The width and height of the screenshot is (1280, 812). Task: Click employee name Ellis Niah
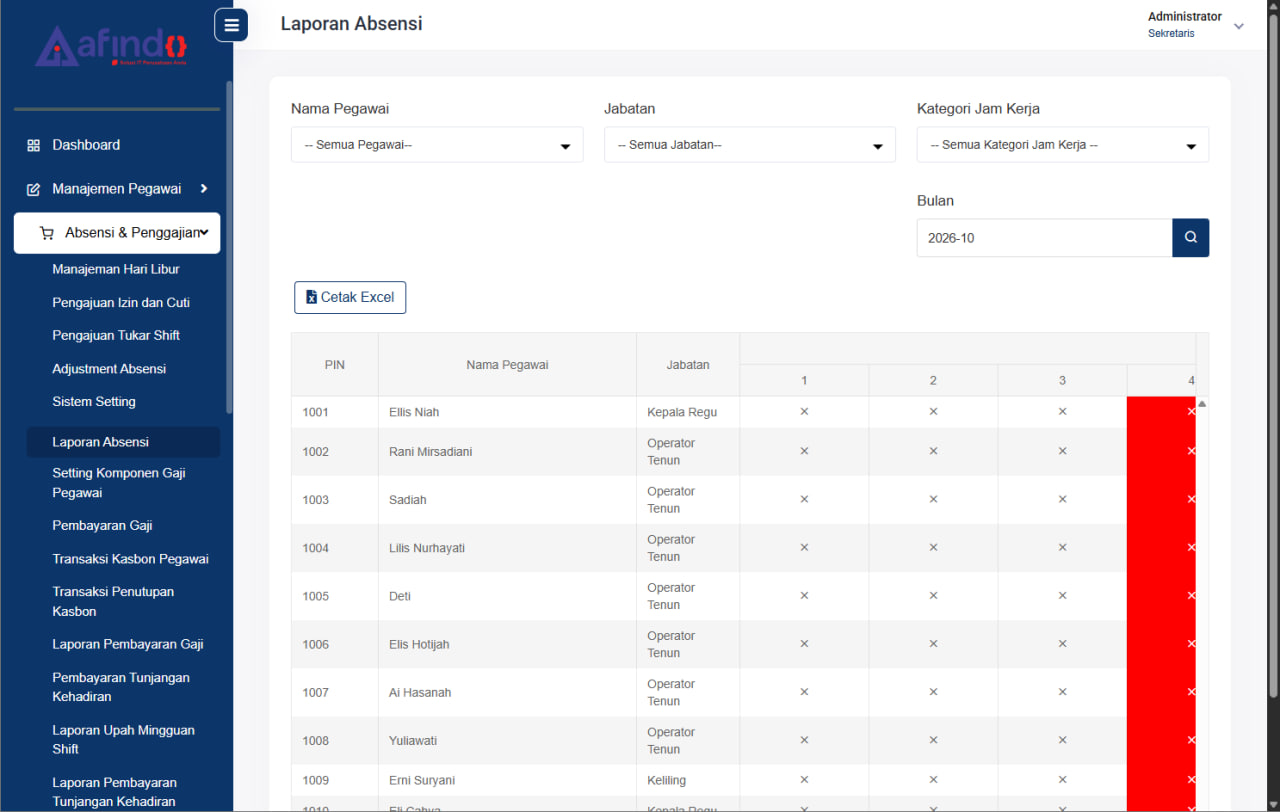[414, 412]
